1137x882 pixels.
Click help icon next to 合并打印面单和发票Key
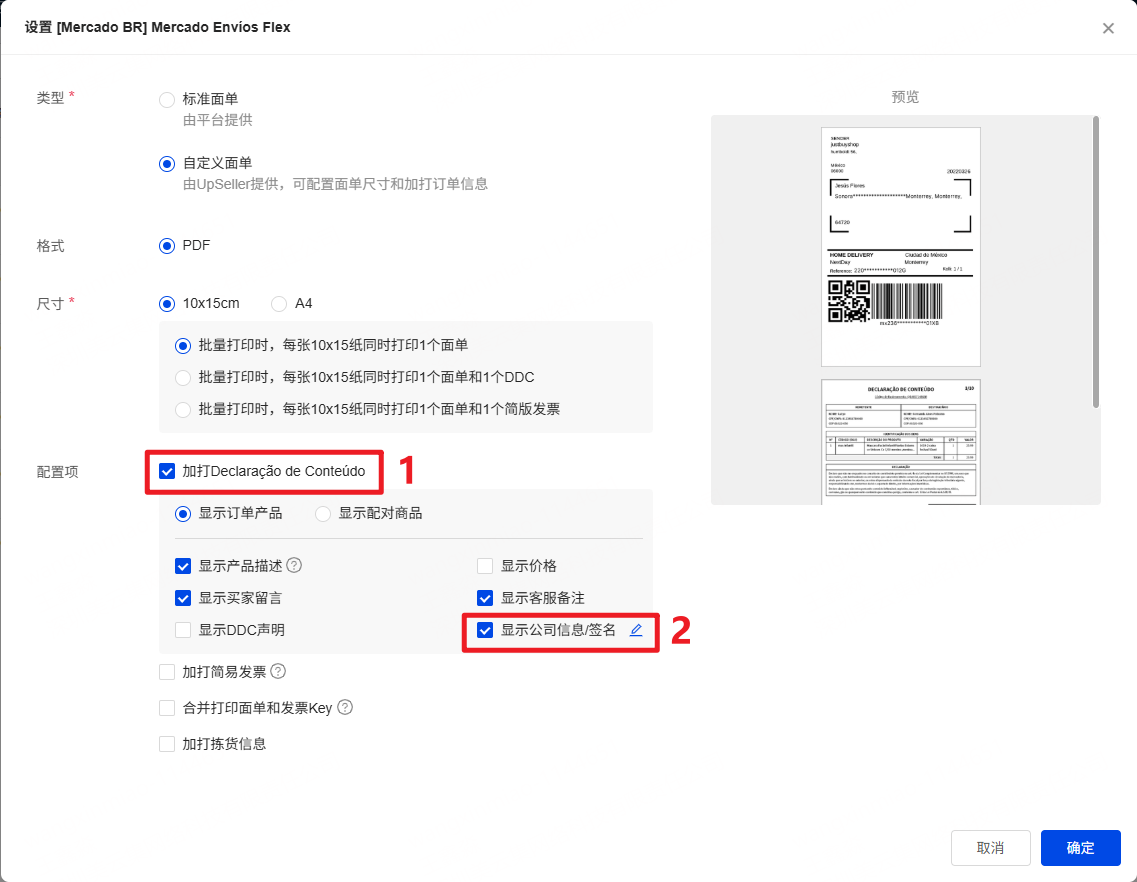click(x=345, y=707)
